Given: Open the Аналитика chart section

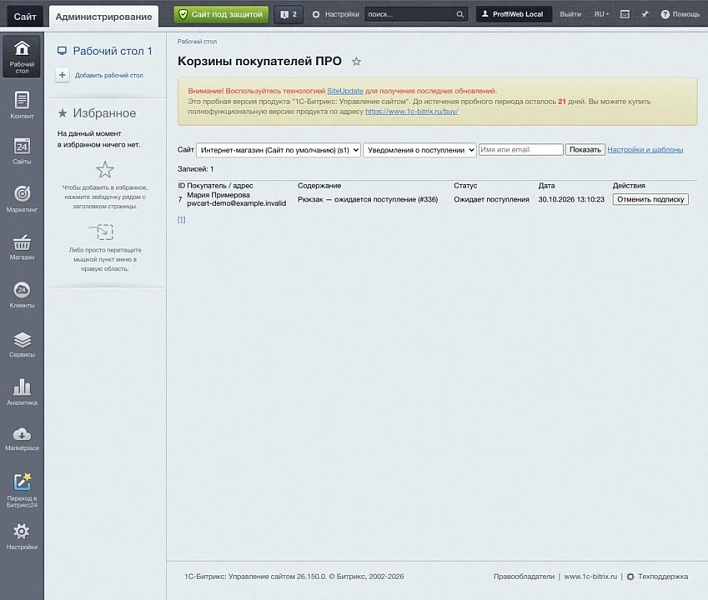Looking at the screenshot, I should click(x=22, y=392).
